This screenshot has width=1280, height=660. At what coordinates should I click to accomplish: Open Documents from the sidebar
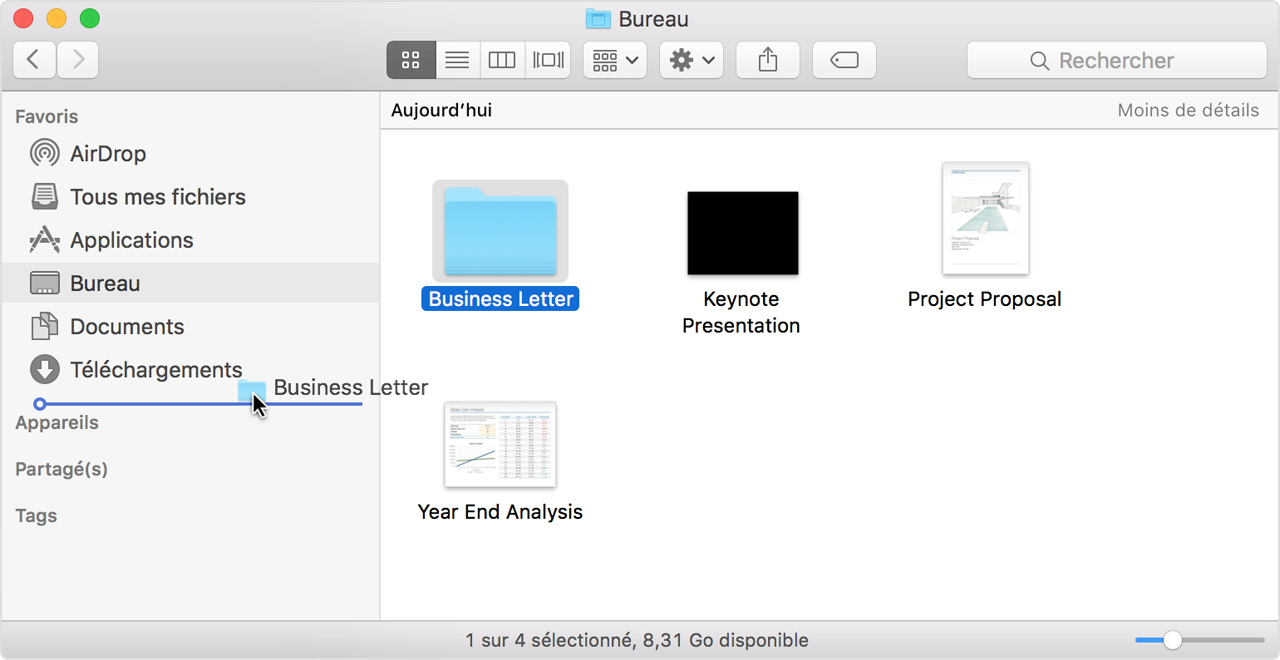click(190, 326)
